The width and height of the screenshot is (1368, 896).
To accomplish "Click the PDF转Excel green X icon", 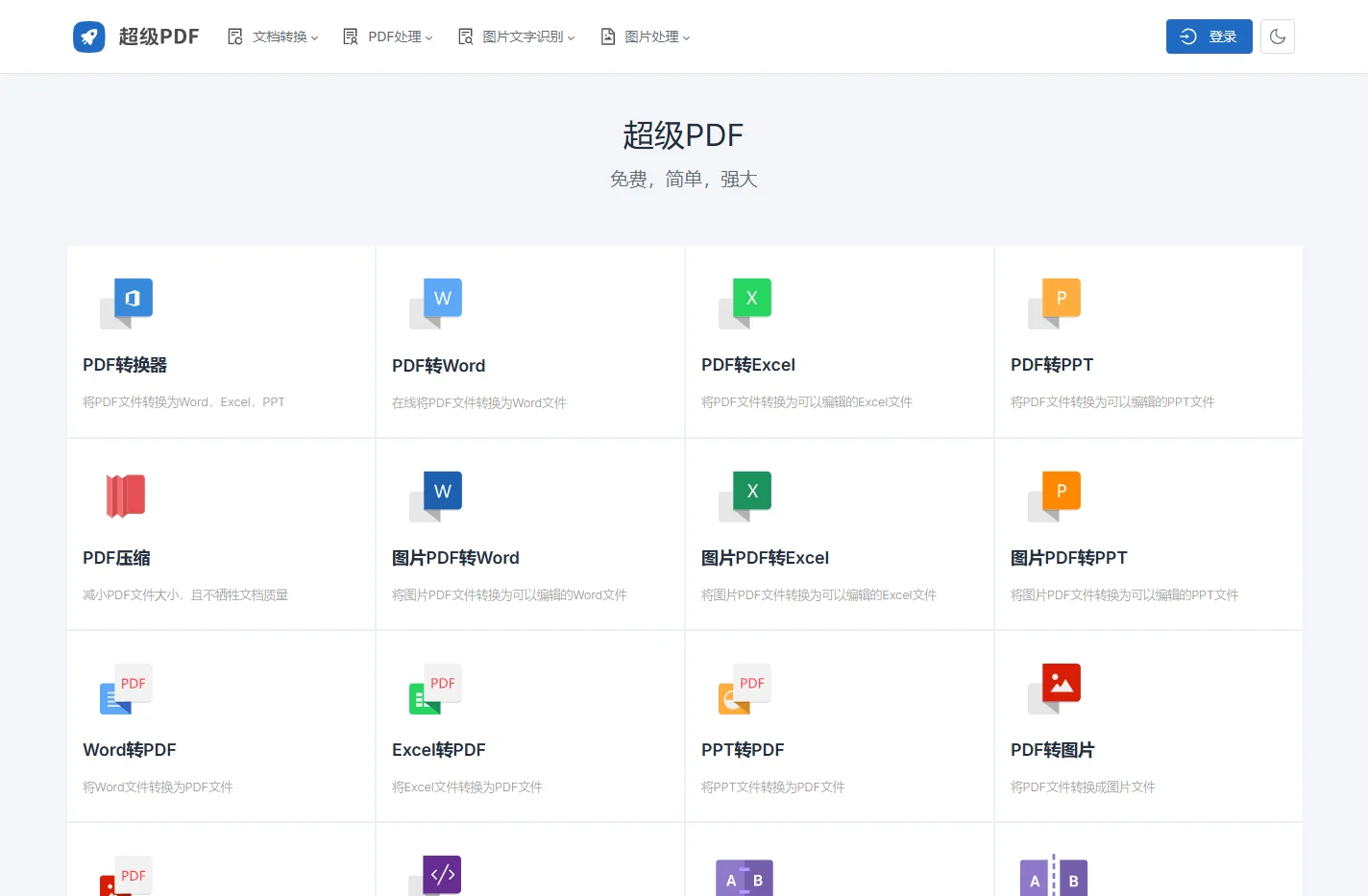I will click(745, 303).
